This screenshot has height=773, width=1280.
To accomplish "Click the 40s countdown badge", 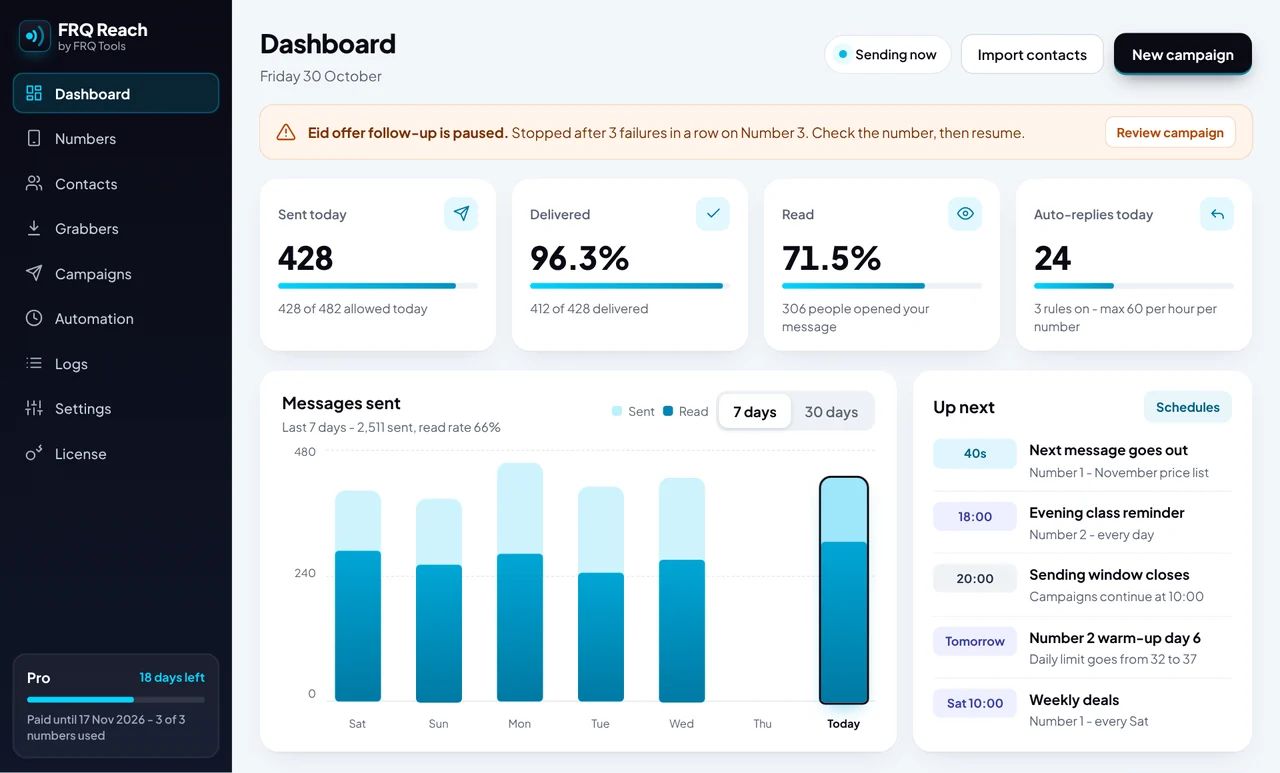I will (x=975, y=454).
